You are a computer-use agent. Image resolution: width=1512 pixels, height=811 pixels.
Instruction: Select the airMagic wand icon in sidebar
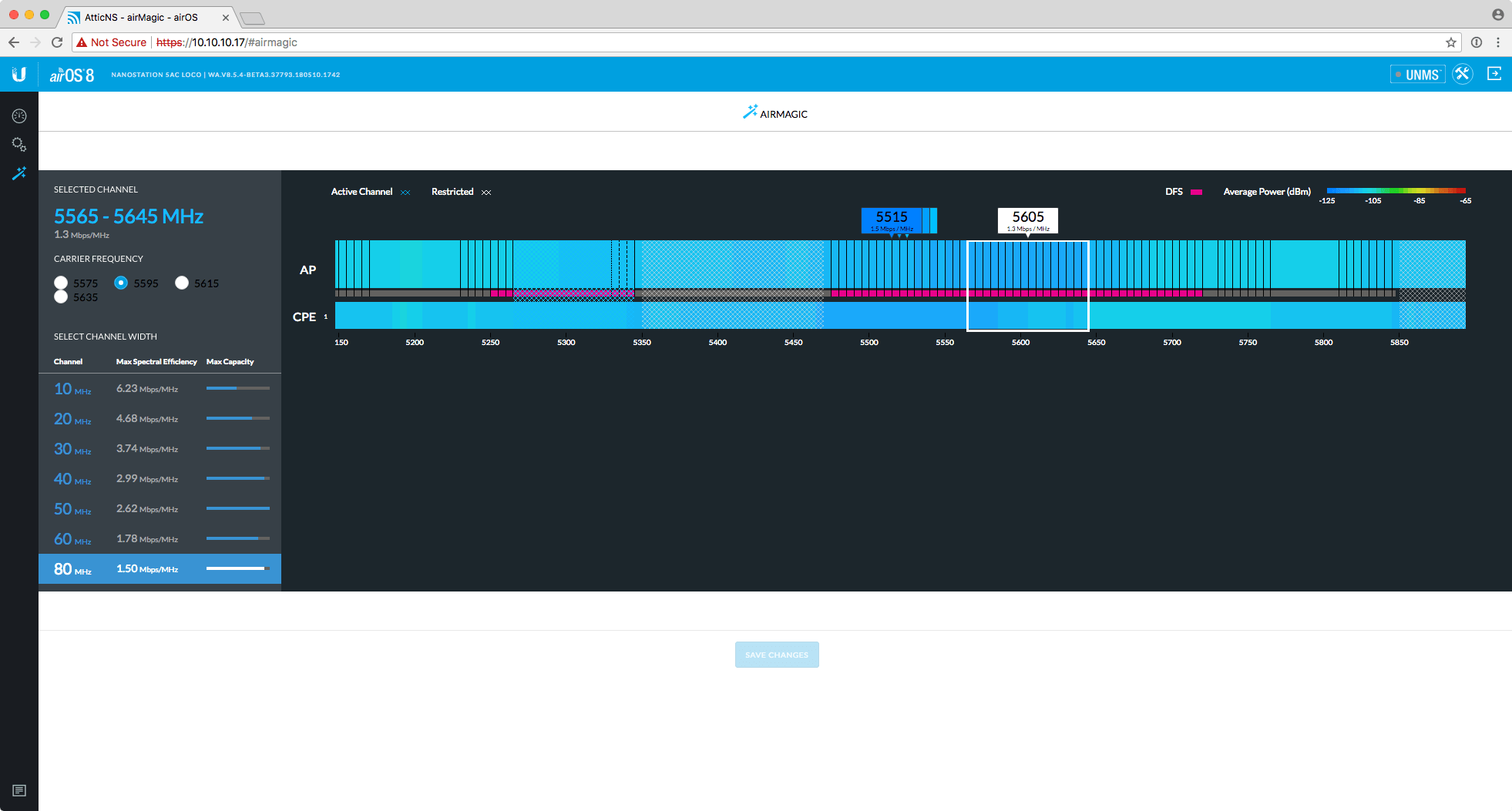[19, 173]
